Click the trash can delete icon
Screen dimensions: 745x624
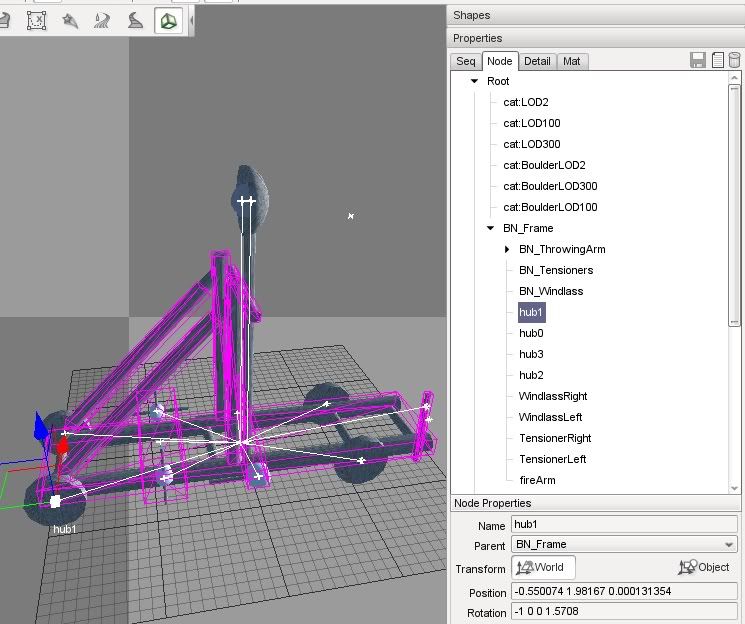pyautogui.click(x=735, y=61)
